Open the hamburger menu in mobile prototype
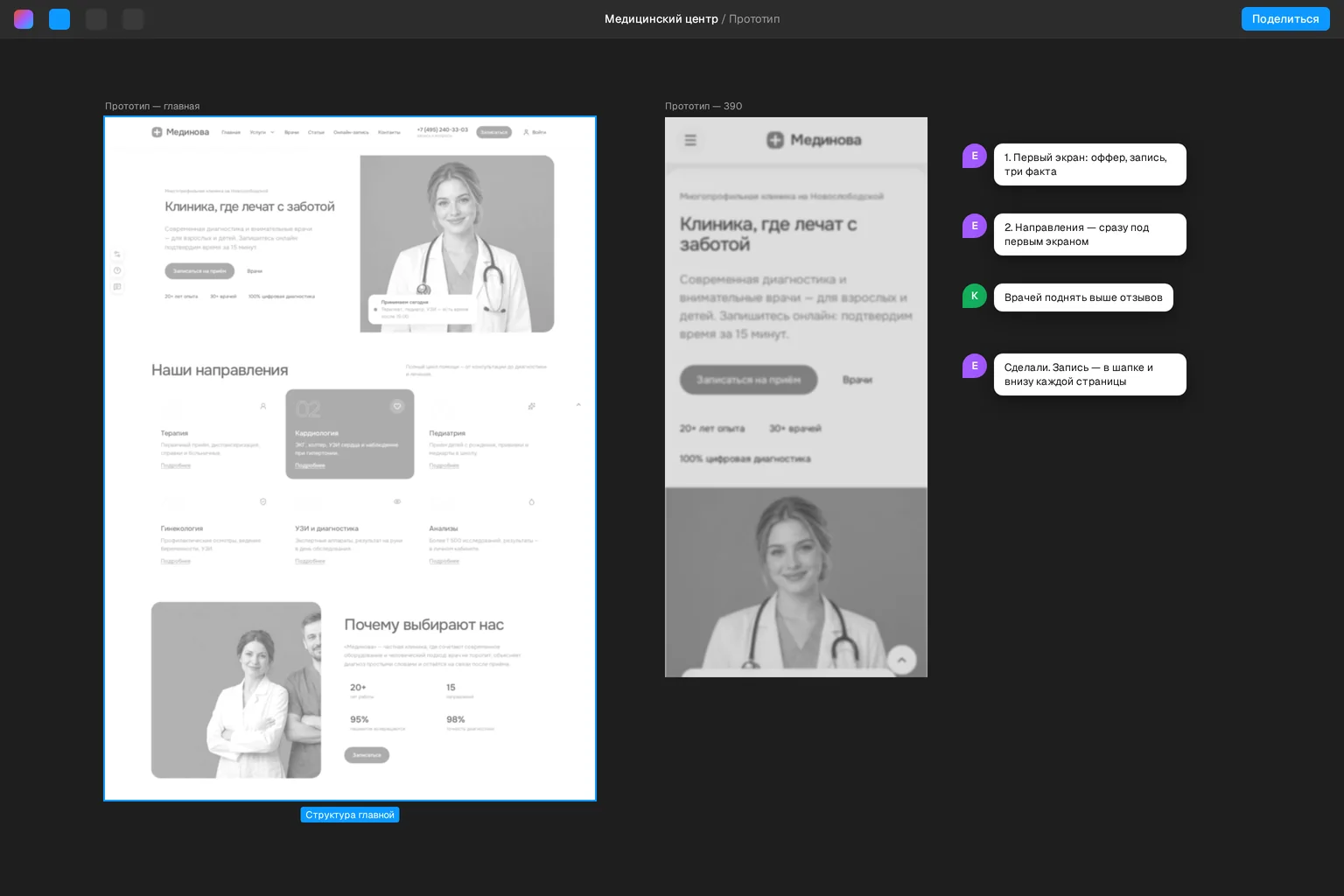1344x896 pixels. click(x=690, y=140)
